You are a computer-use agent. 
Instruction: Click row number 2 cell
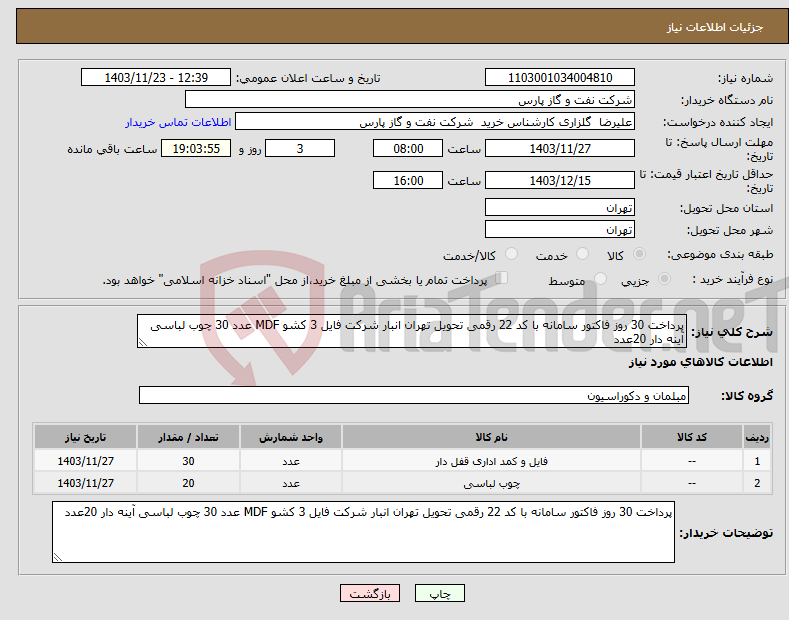[x=757, y=483]
